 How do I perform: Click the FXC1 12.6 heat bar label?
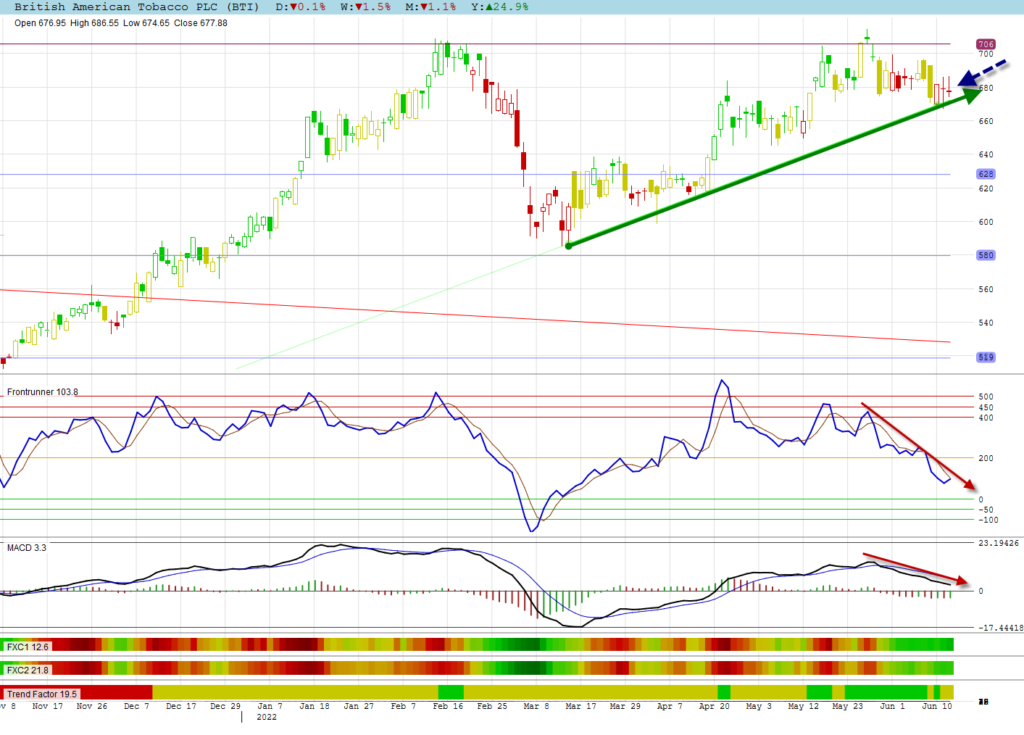[x=27, y=647]
